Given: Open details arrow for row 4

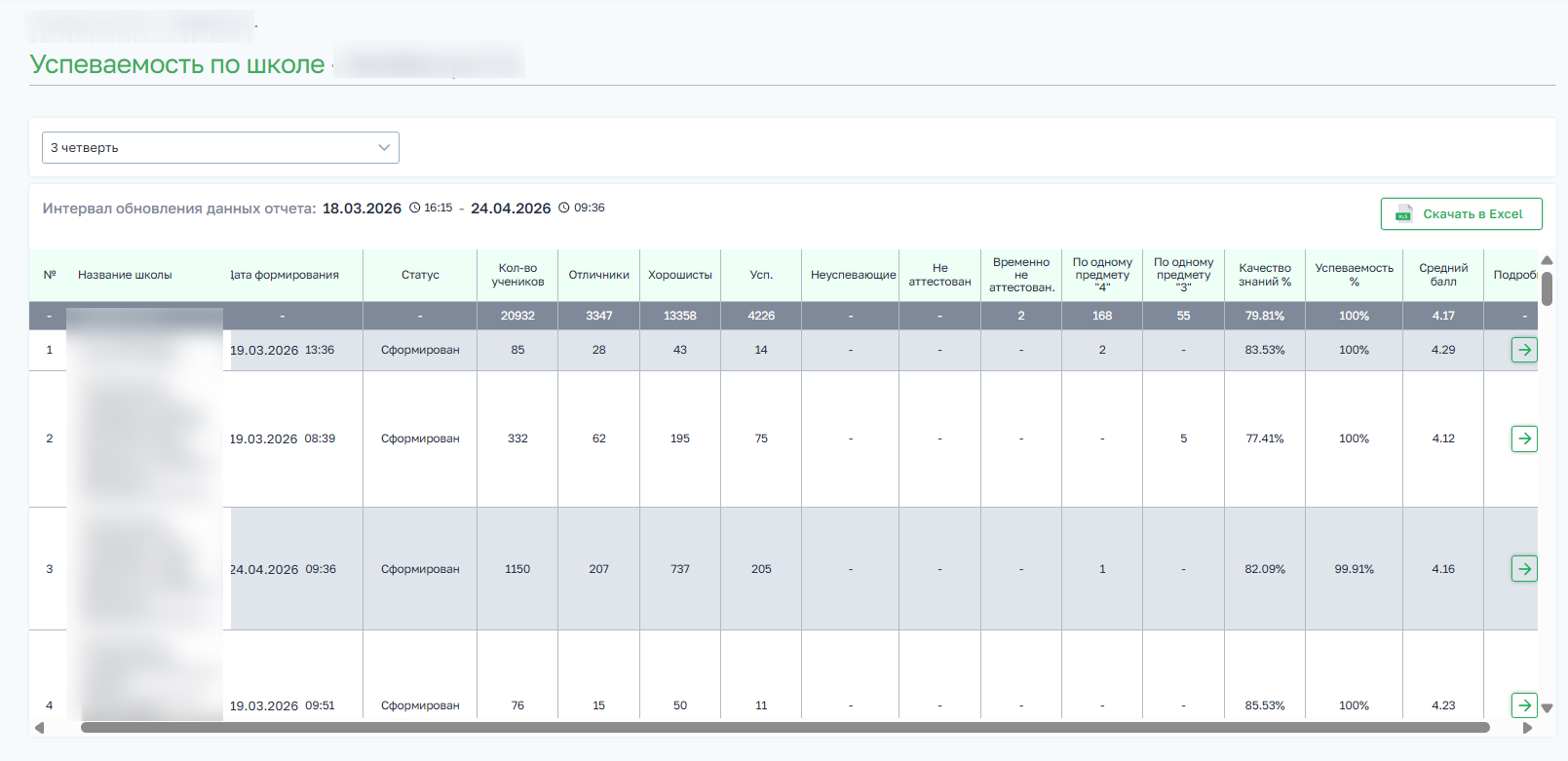Looking at the screenshot, I should 1524,705.
